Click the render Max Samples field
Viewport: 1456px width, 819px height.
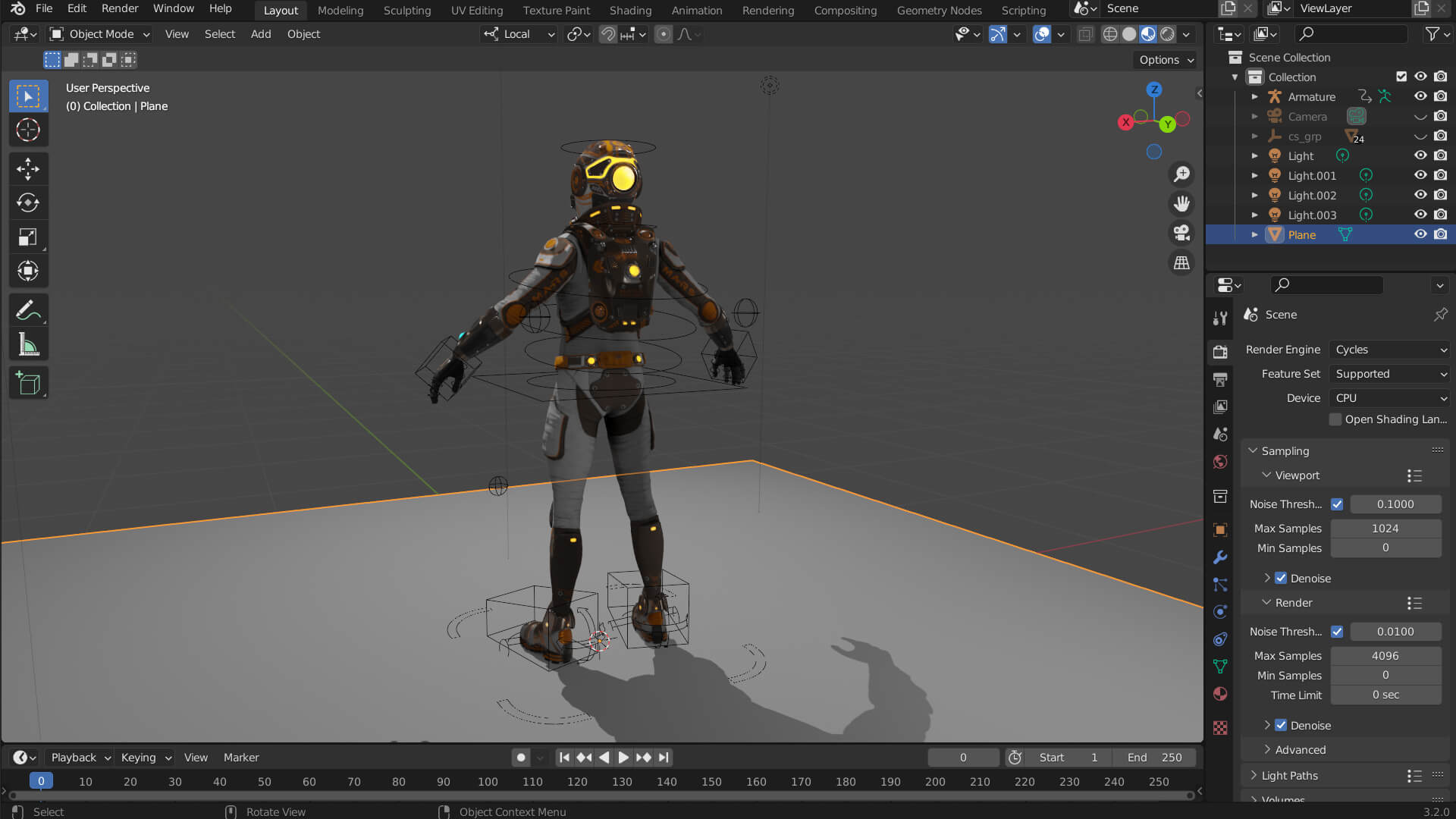[x=1385, y=655]
